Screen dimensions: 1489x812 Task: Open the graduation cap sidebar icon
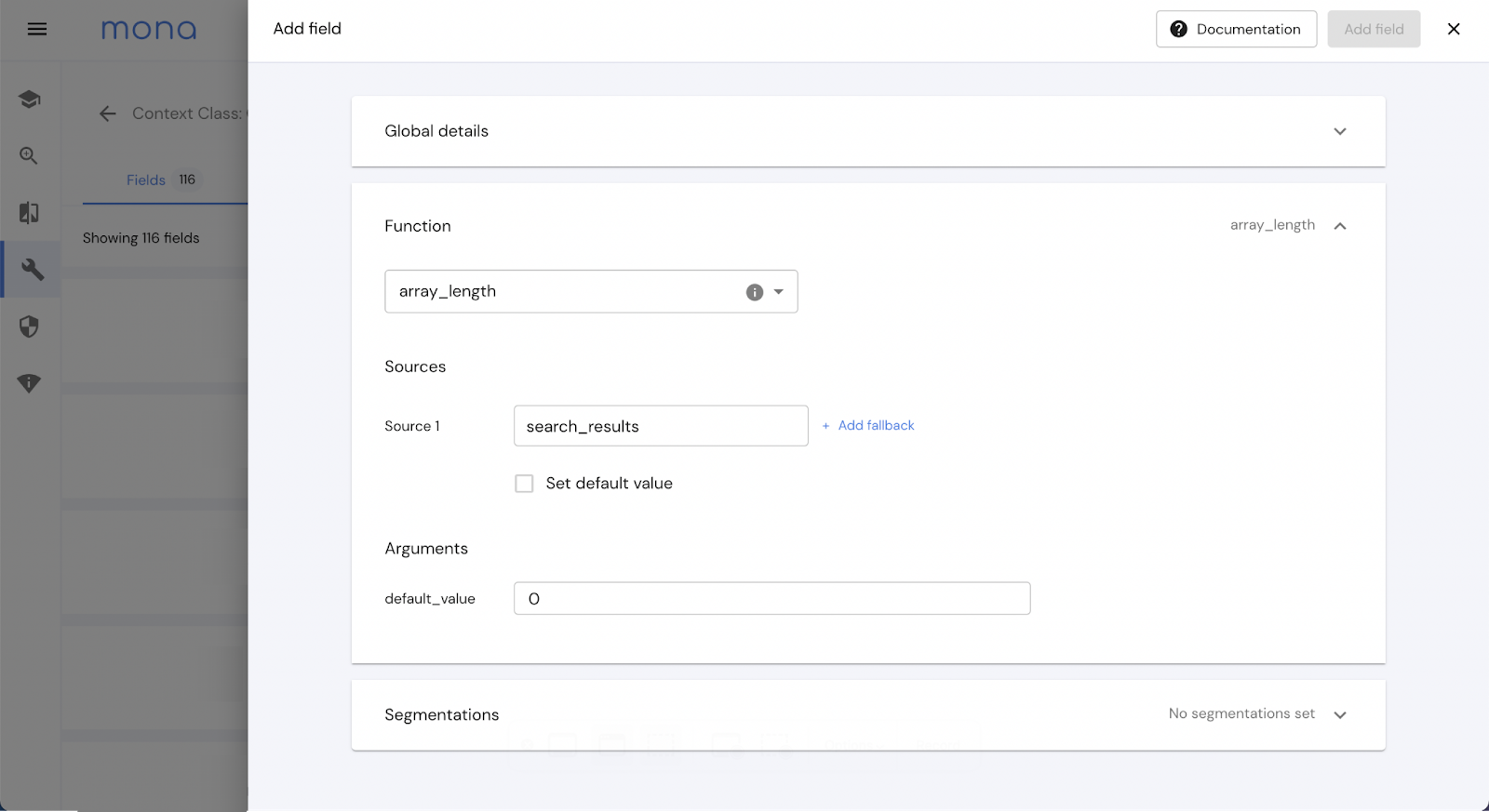click(x=29, y=99)
